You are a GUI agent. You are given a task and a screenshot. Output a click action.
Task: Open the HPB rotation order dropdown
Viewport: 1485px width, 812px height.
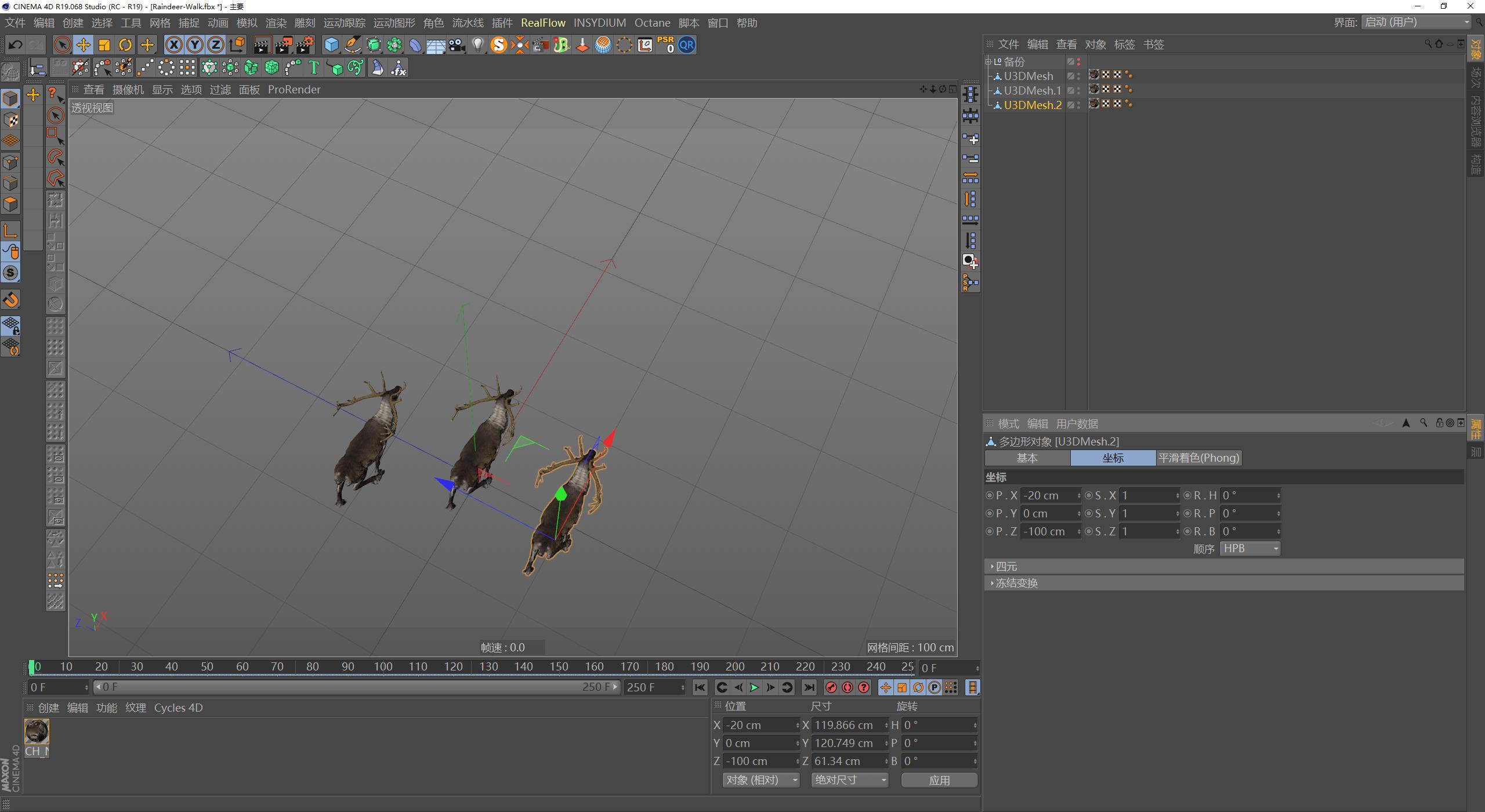[x=1250, y=549]
